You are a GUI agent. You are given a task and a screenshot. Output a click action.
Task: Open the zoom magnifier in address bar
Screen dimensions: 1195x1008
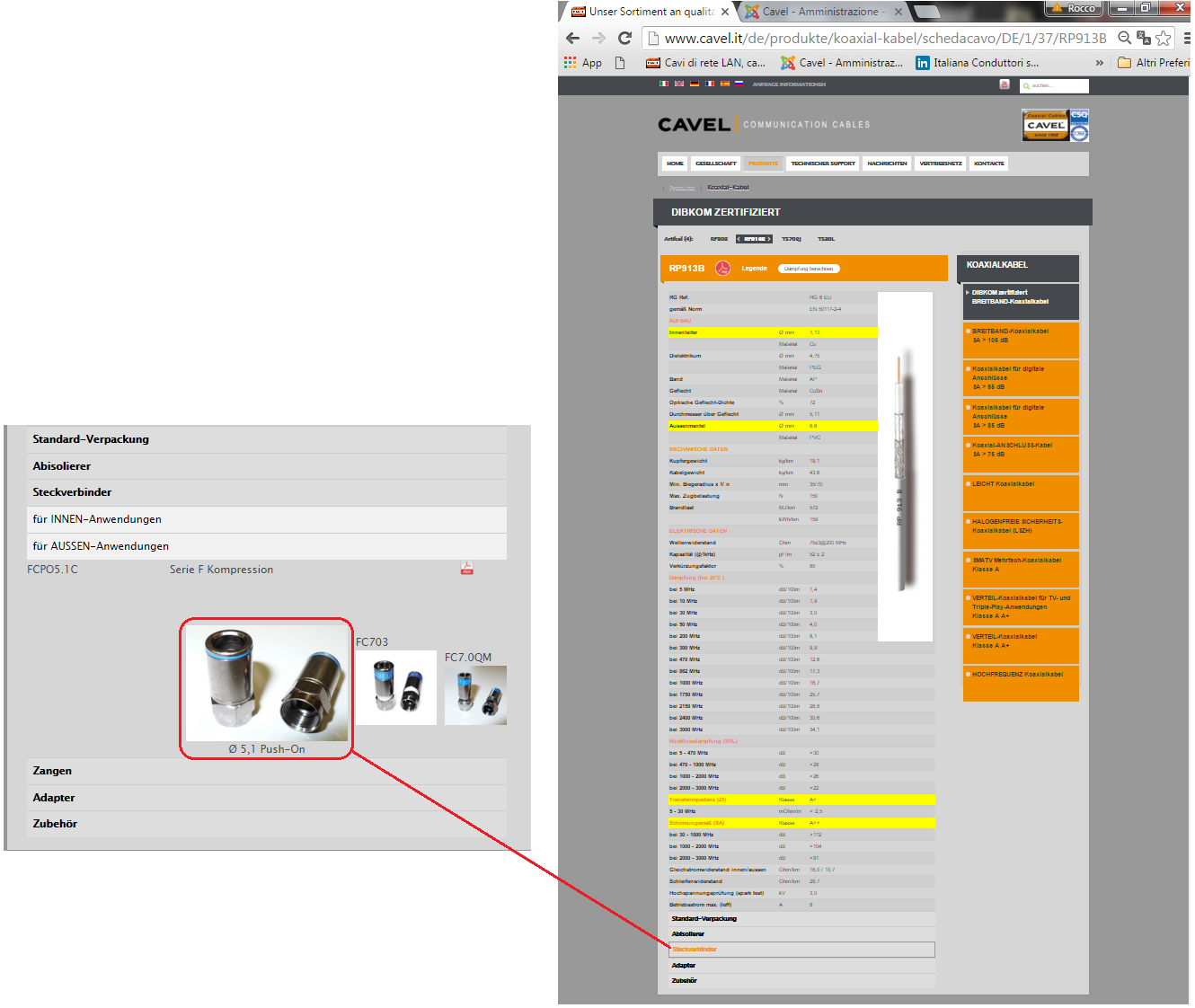click(1125, 38)
